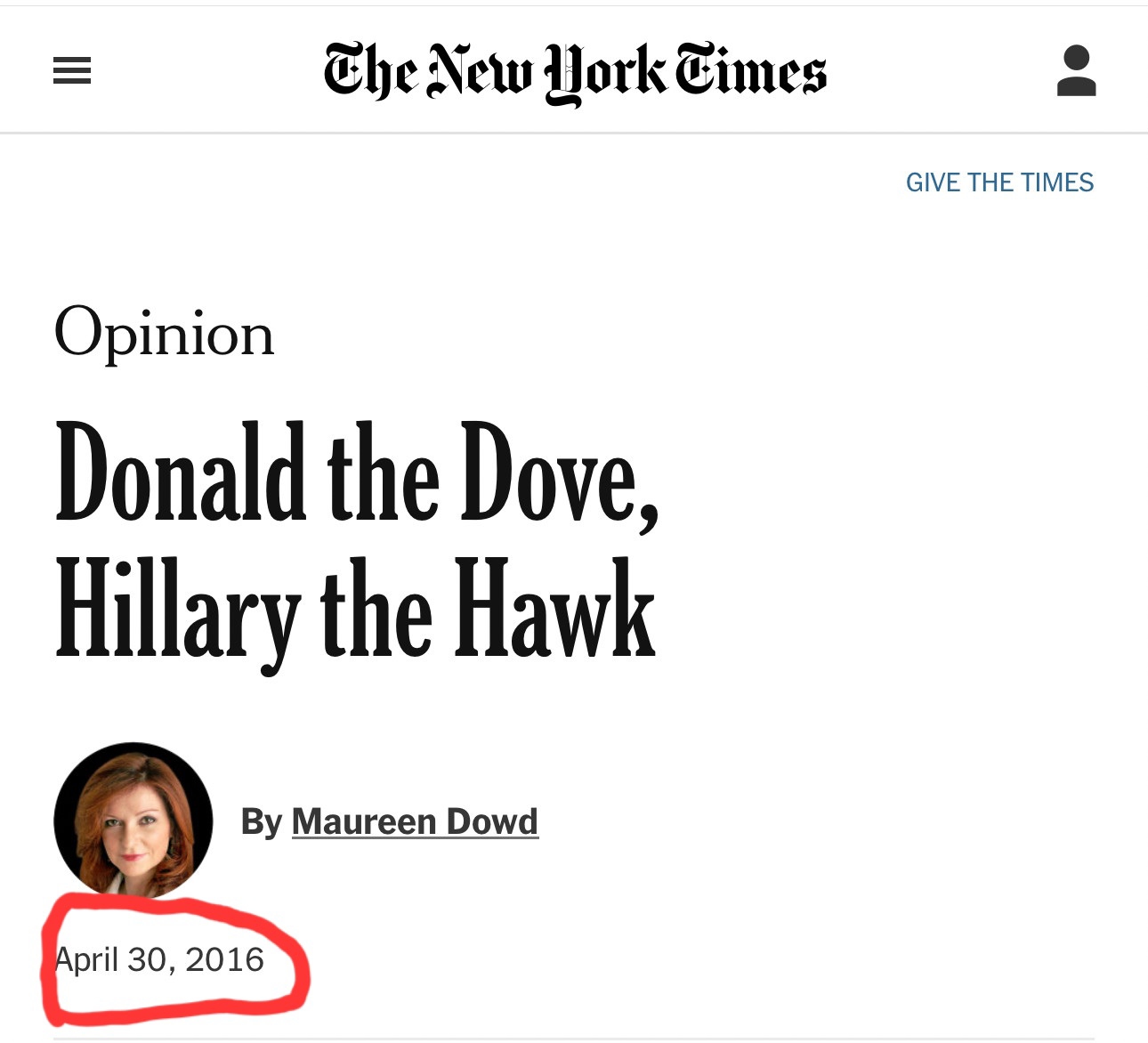Image resolution: width=1148 pixels, height=1043 pixels.
Task: Go to the Opinion section label
Action: (x=165, y=335)
